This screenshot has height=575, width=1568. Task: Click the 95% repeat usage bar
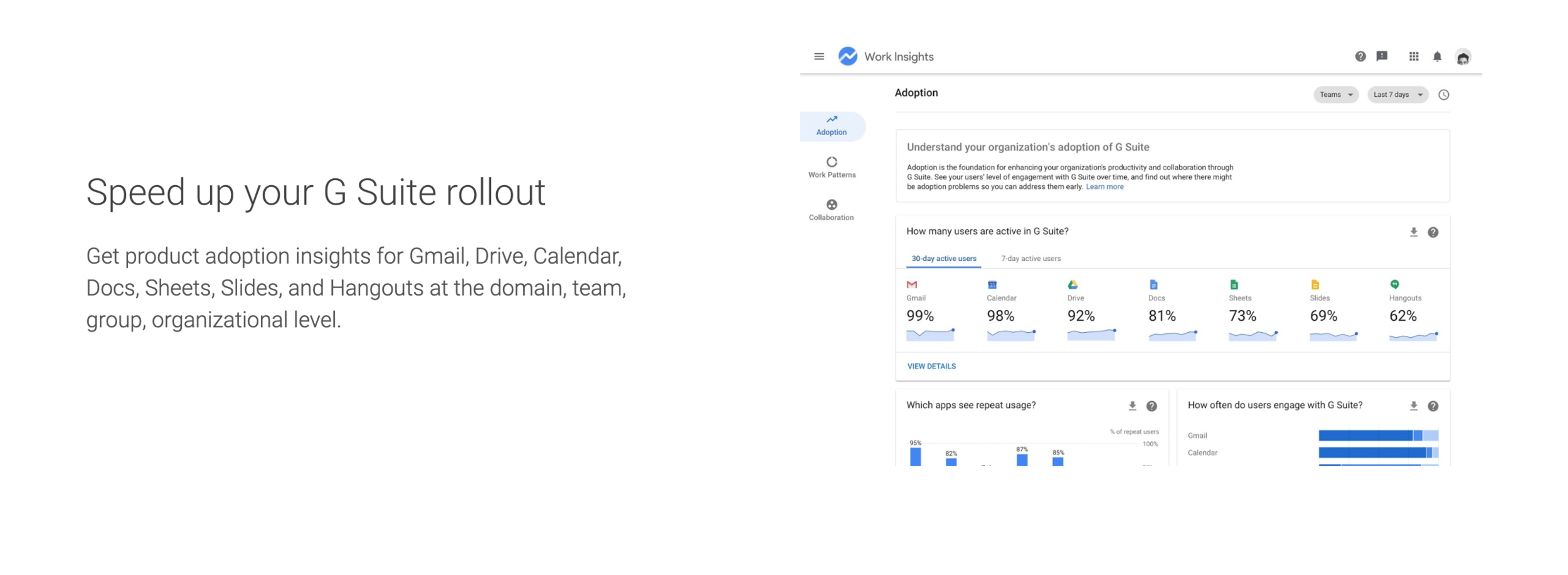[916, 456]
